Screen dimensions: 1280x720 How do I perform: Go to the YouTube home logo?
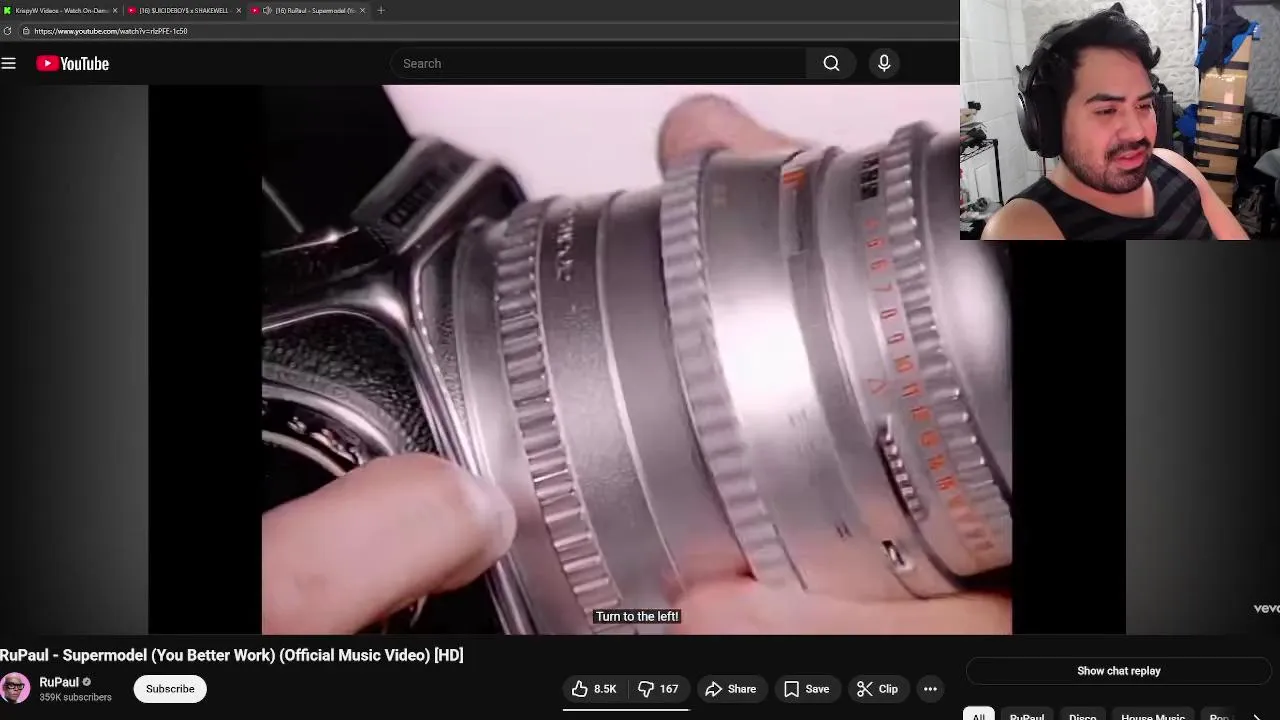click(x=73, y=64)
